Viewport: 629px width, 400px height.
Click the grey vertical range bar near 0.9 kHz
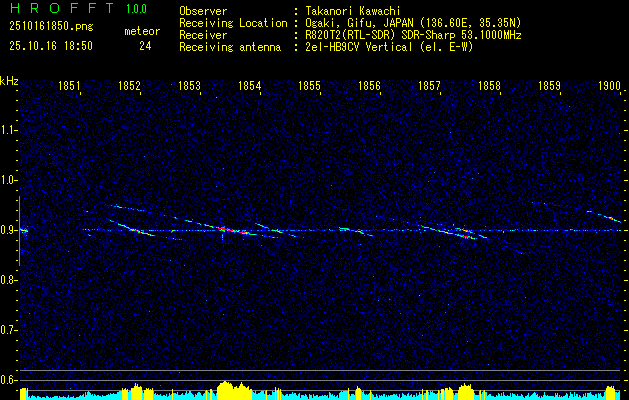(19, 231)
